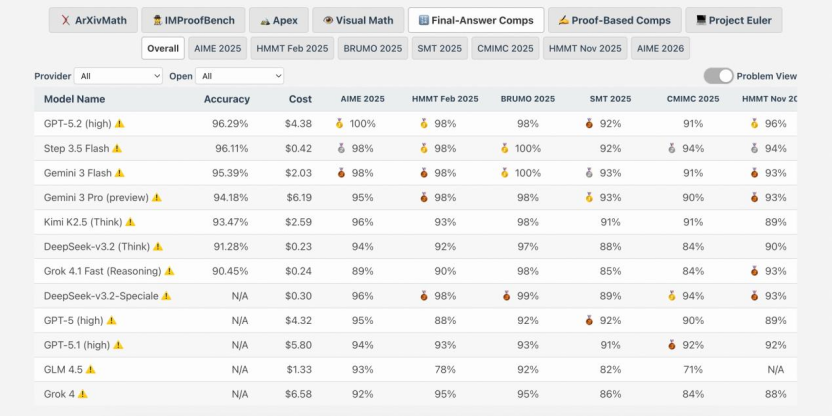This screenshot has height=416, width=832.
Task: Click warning icon beside Gemini 3 Pro (preview)
Action: (x=156, y=198)
